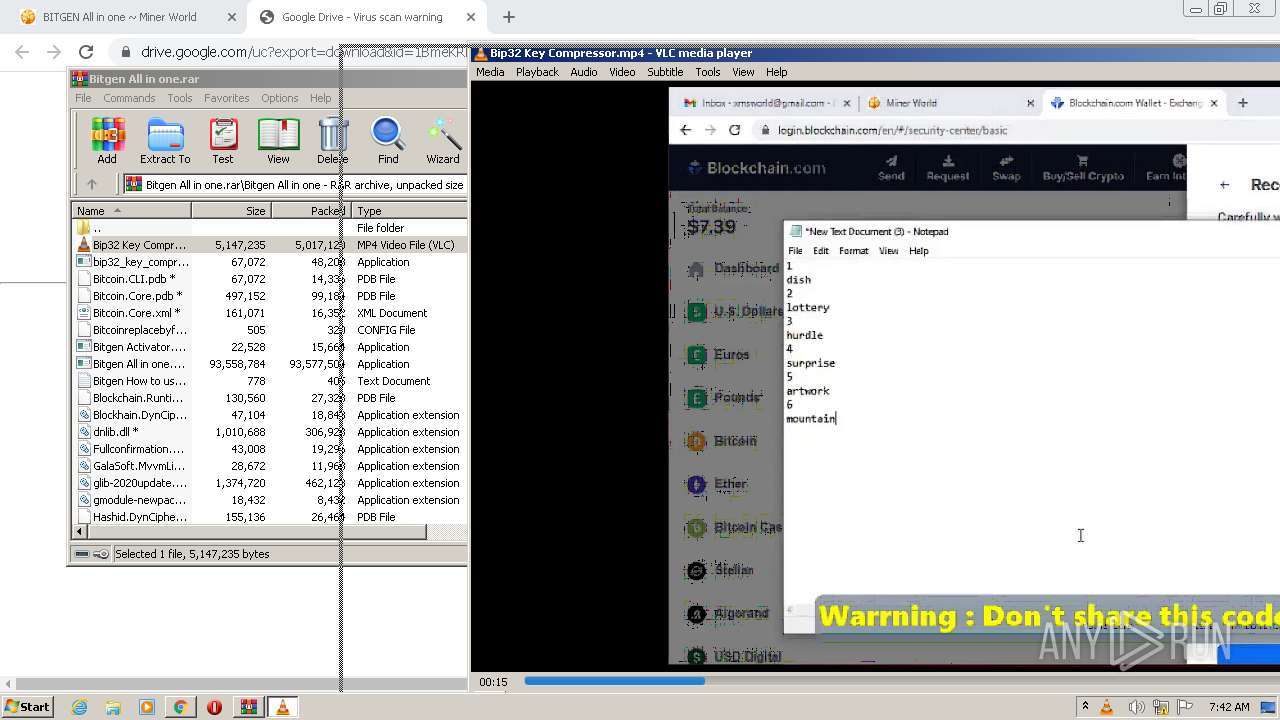
Task: Sort file list by Name column
Action: tap(131, 211)
